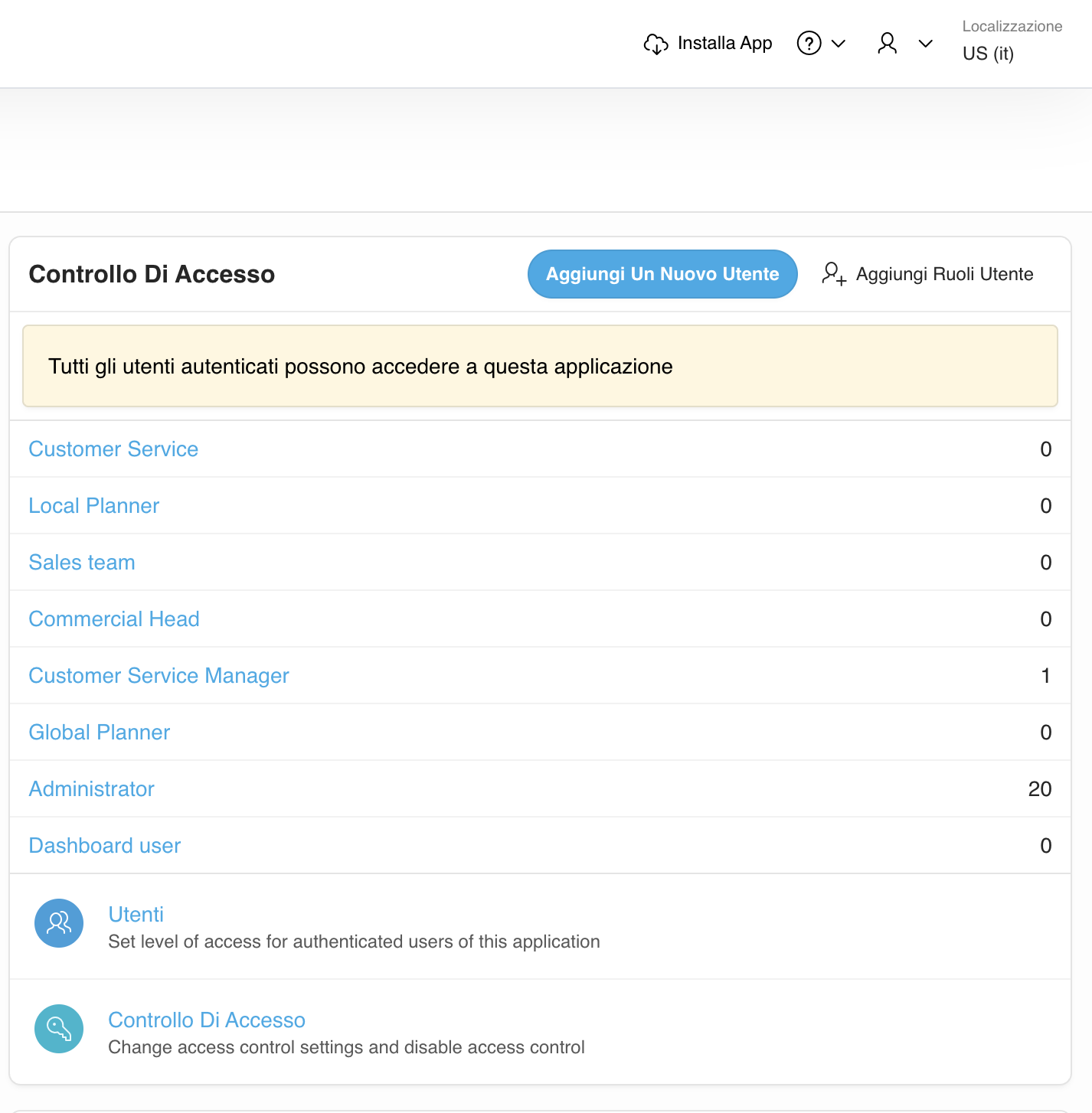Select the Global Planner role

100,733
